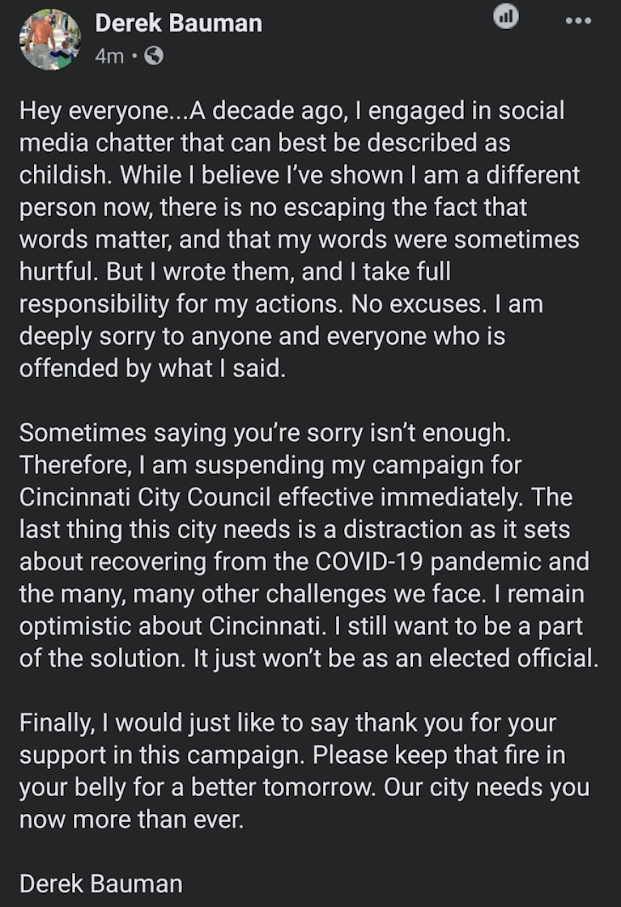
Task: Click the public globe audience icon
Action: 153,56
